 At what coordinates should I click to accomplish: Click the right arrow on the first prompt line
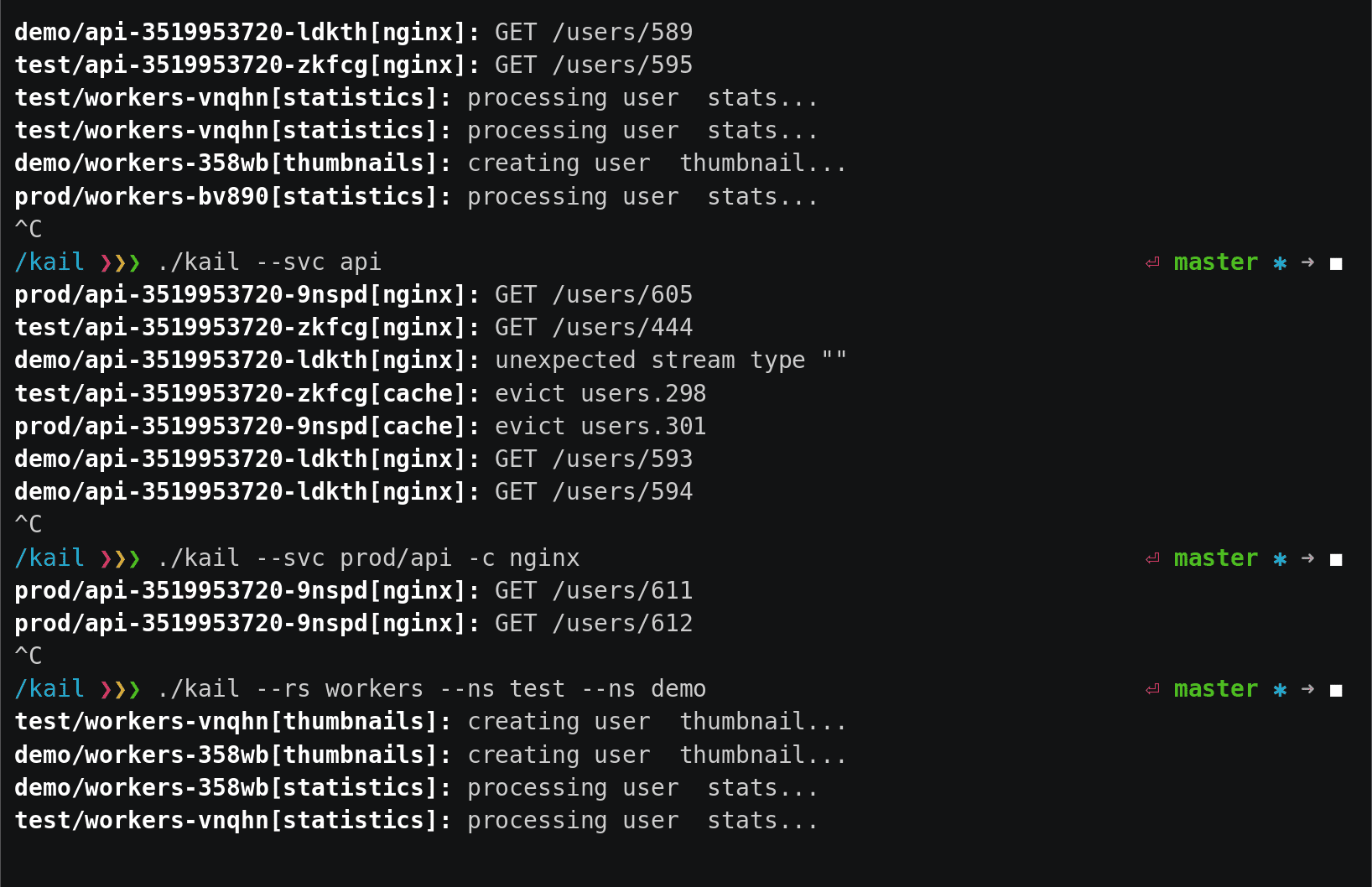[1307, 262]
